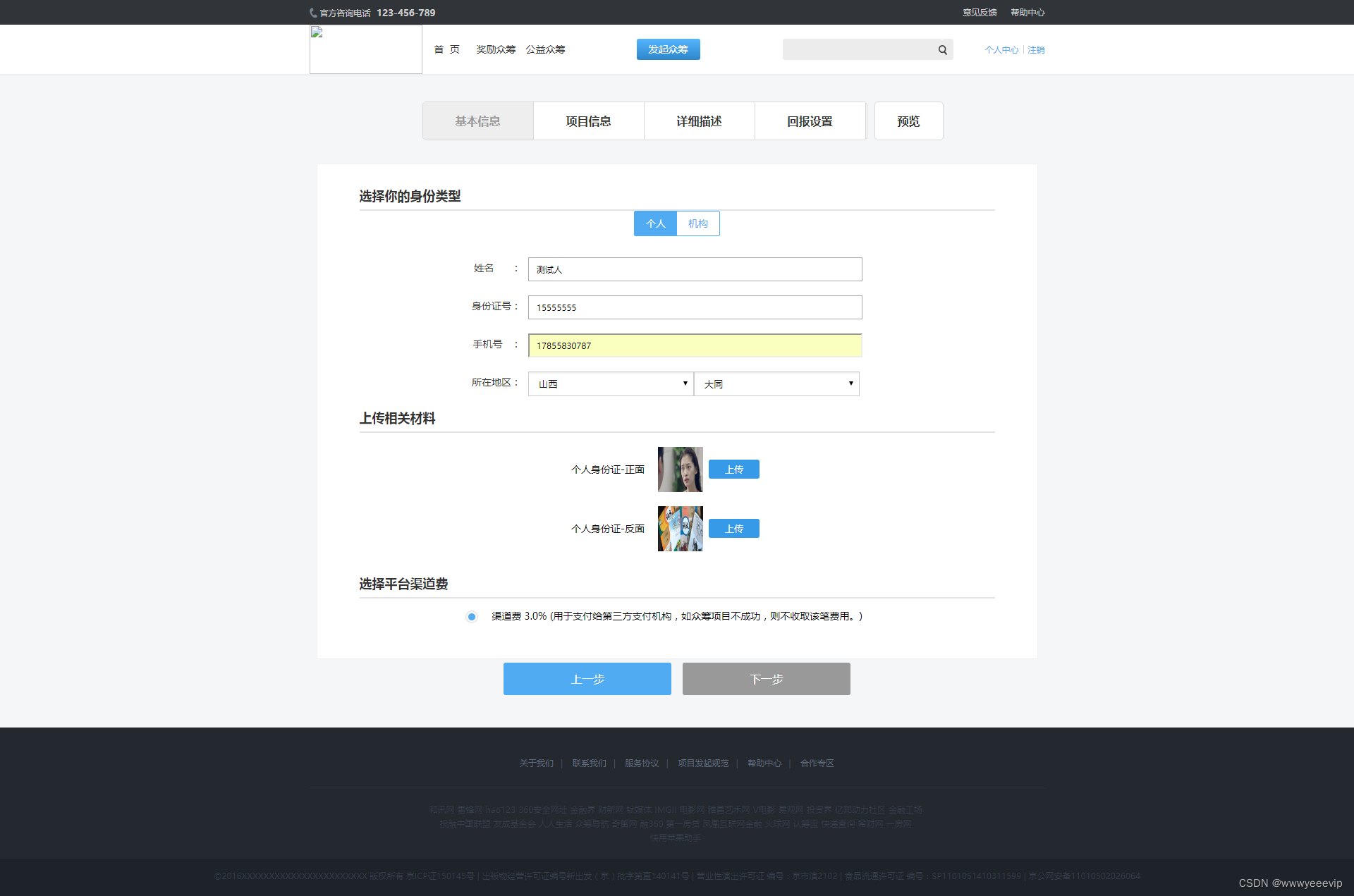Click the phone icon beside hotline number
This screenshot has width=1354, height=896.
(313, 13)
